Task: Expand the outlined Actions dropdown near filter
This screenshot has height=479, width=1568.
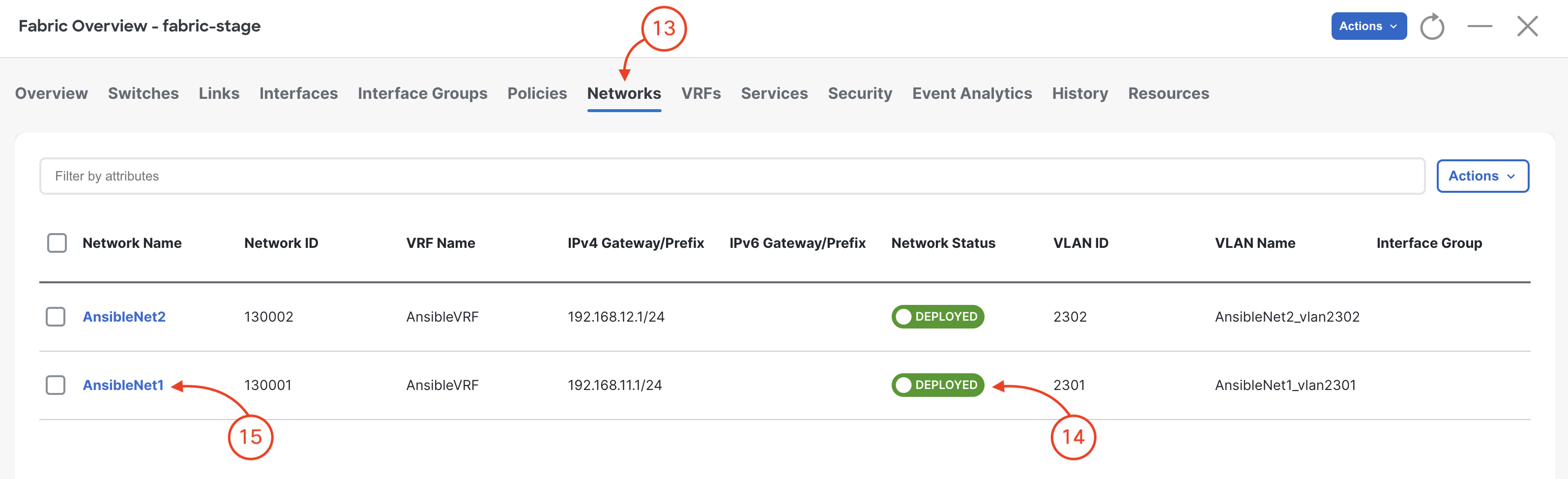Action: point(1482,176)
